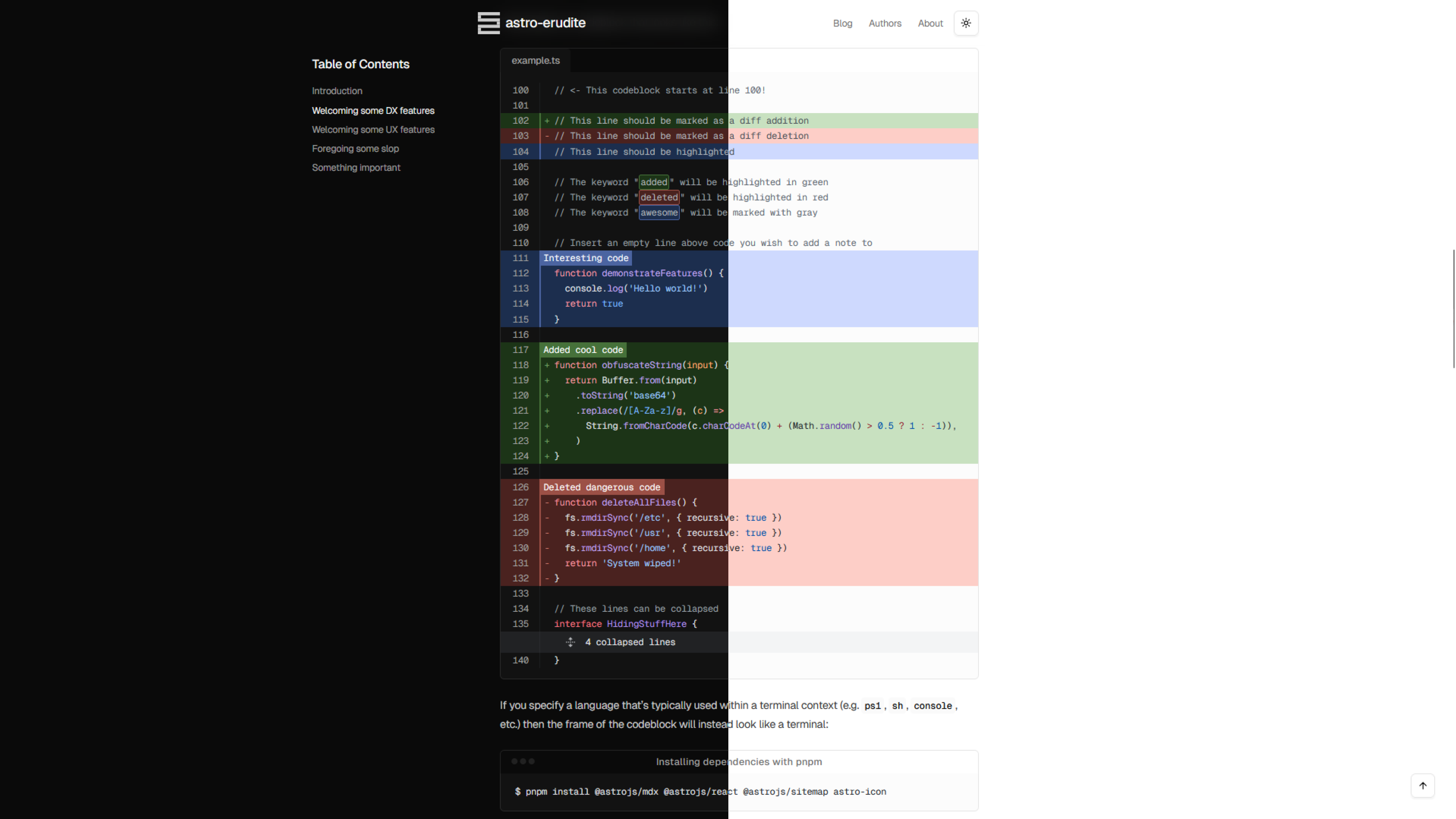Click the terminal window dots icon
Viewport: 1456px width, 819px height.
pos(523,761)
